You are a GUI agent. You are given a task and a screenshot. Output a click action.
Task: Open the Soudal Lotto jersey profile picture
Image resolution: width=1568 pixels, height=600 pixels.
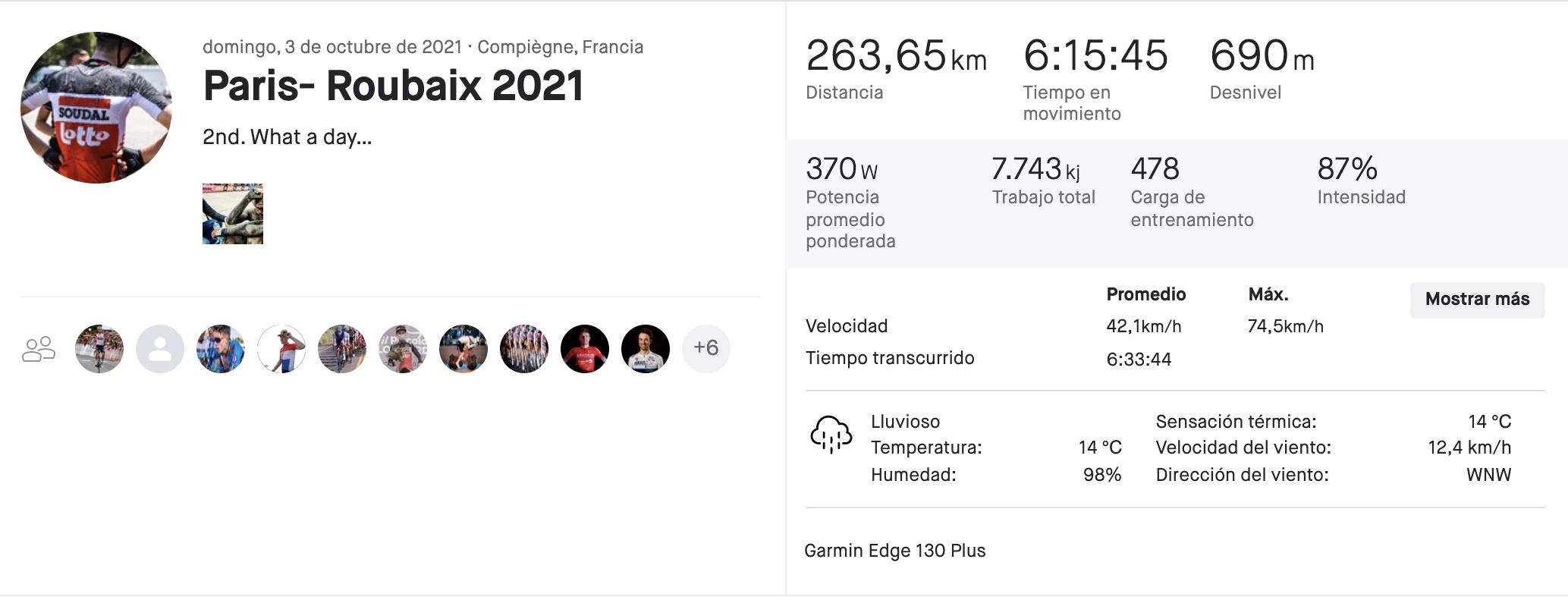coord(96,108)
